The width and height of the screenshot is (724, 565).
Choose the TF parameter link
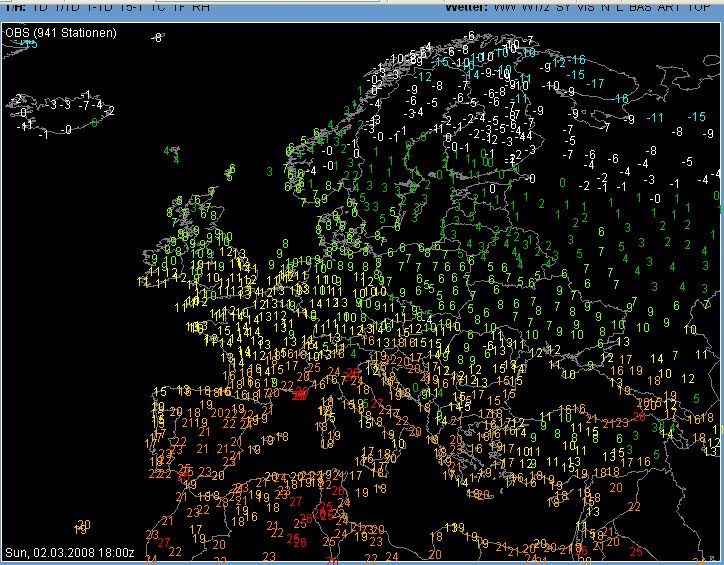click(178, 7)
